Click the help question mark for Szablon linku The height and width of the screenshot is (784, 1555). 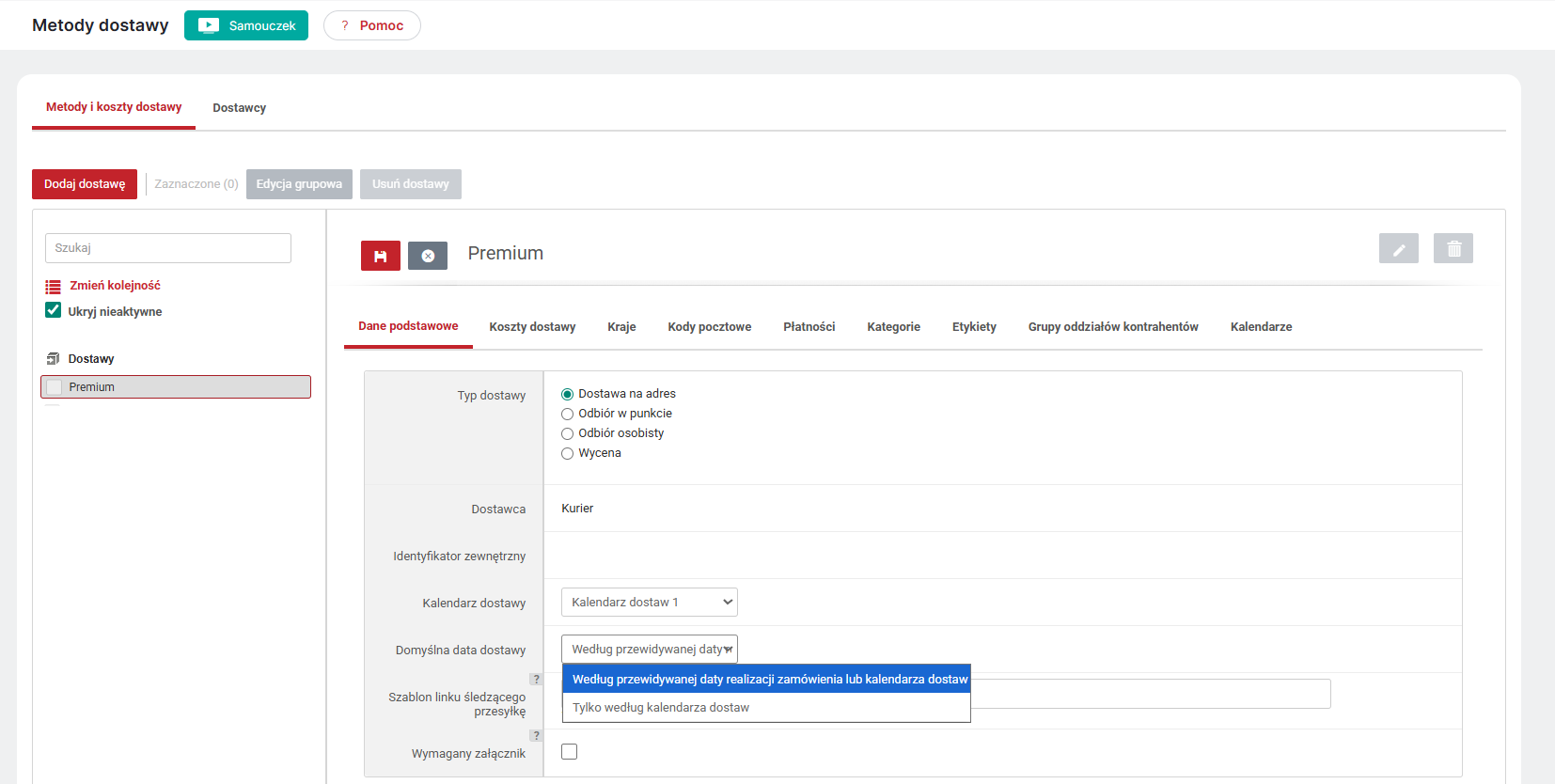coord(536,679)
